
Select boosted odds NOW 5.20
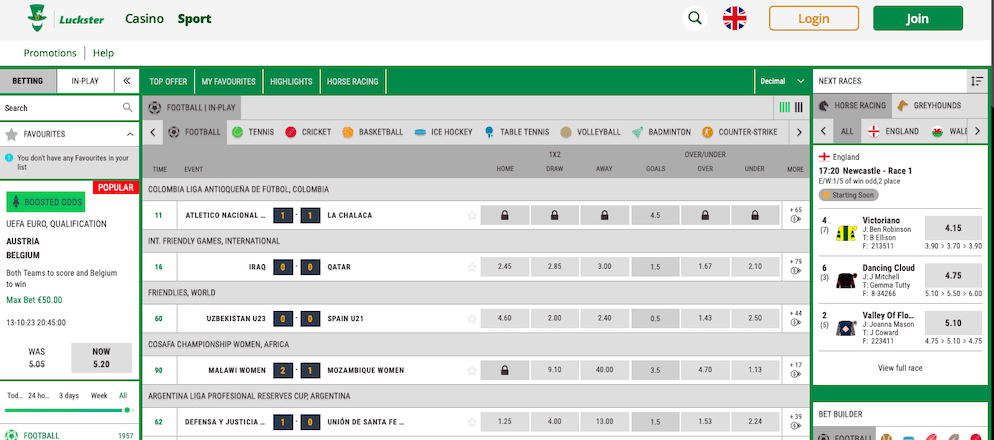click(101, 358)
